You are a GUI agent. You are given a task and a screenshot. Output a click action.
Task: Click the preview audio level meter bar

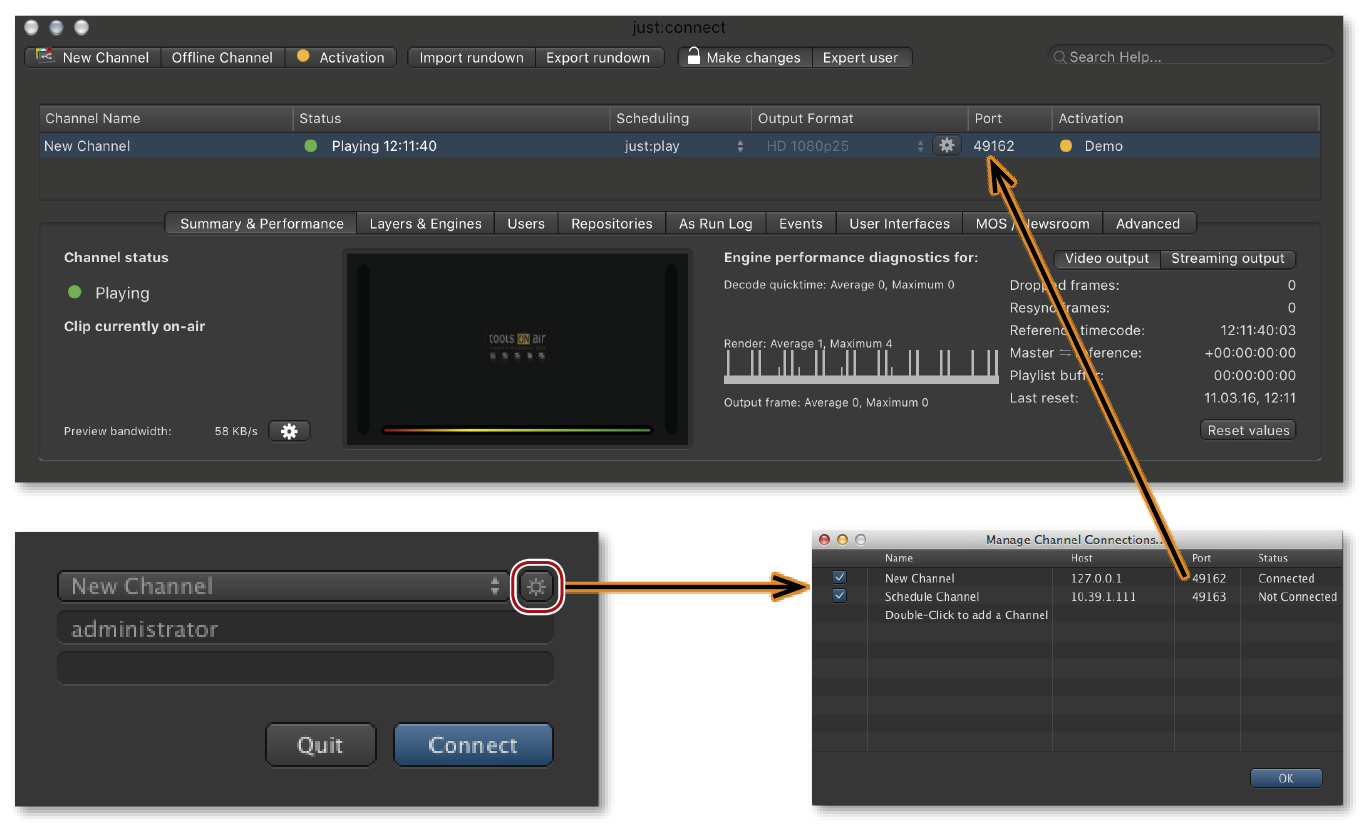(x=517, y=431)
